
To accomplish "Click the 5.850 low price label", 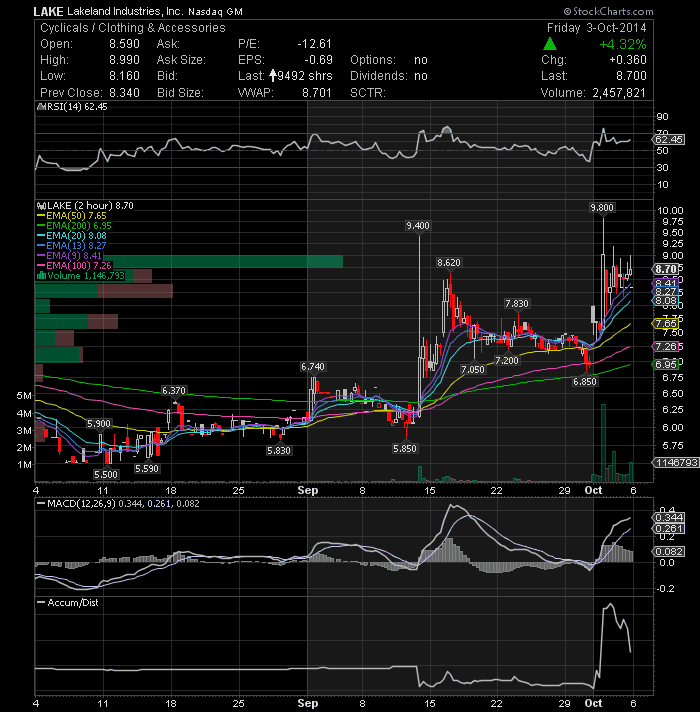I will coord(405,449).
